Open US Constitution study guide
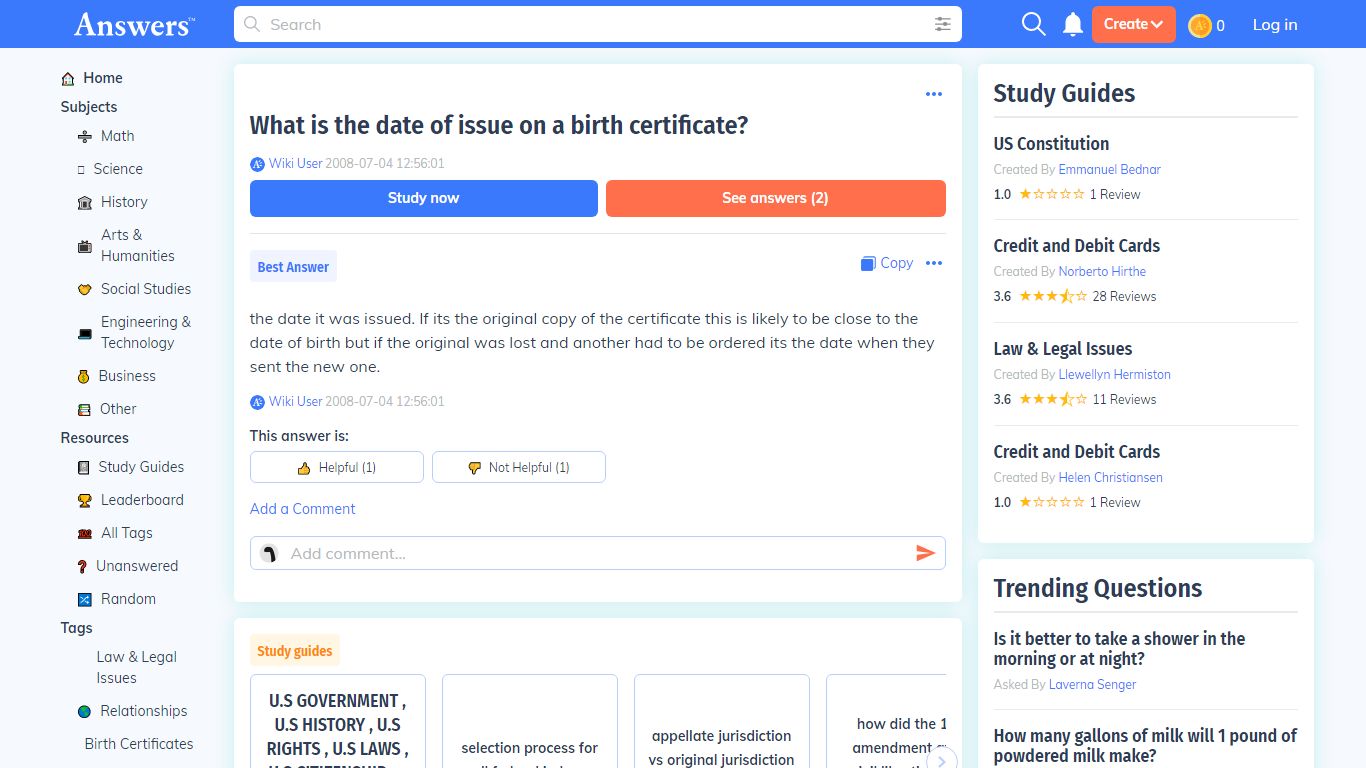This screenshot has height=768, width=1366. pos(1051,144)
